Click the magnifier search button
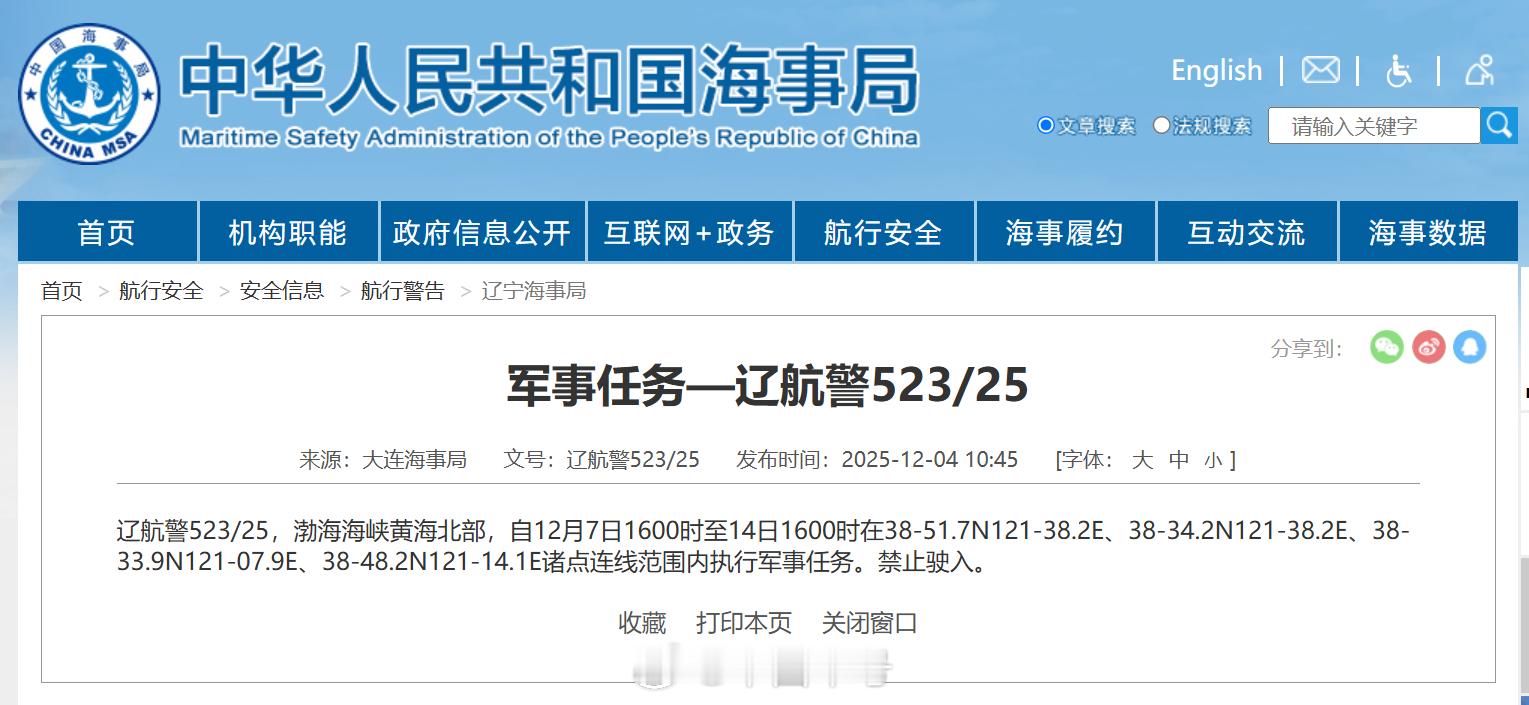The image size is (1529, 705). click(1499, 125)
